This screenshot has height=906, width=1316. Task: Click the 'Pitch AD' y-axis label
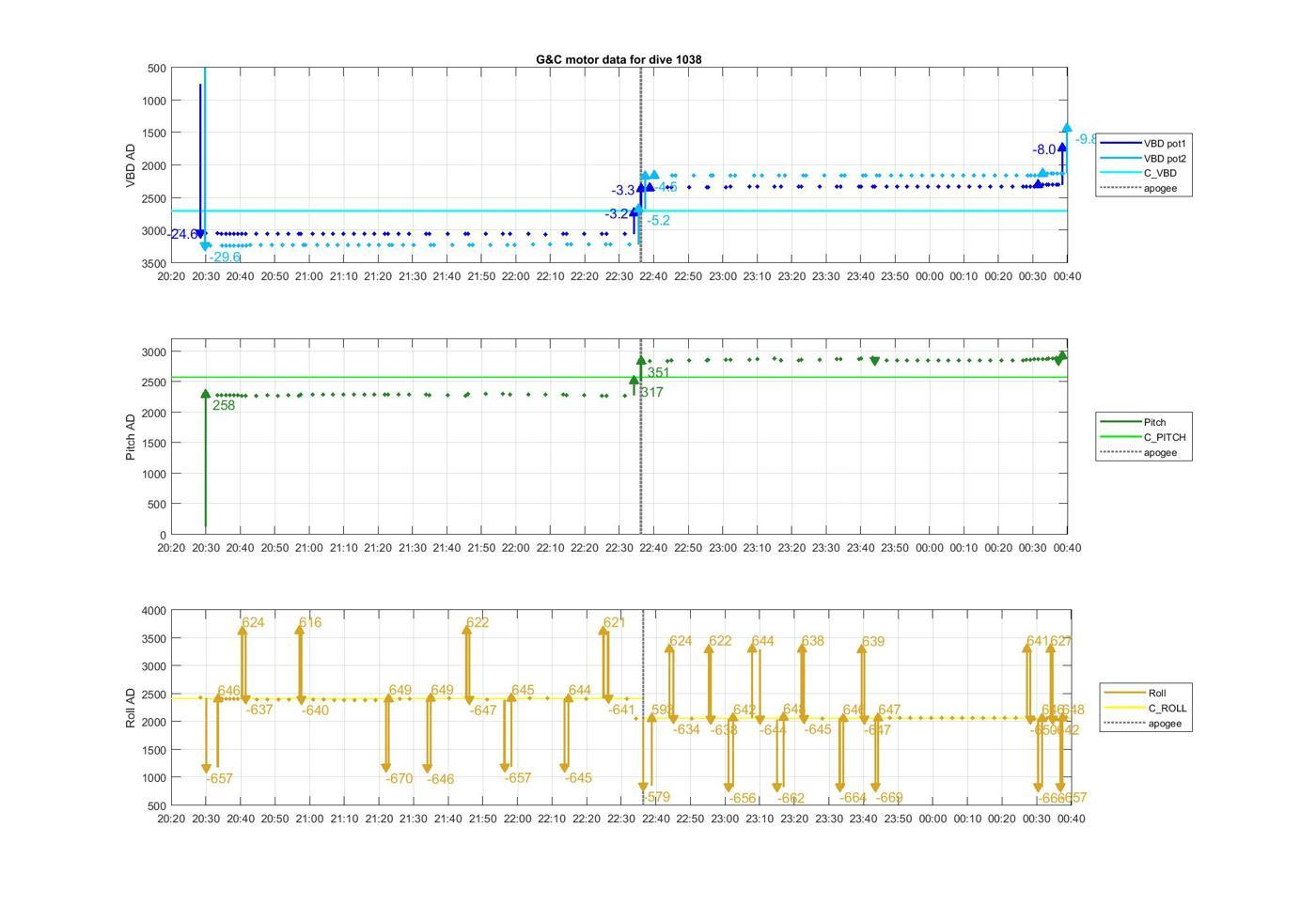(x=131, y=437)
